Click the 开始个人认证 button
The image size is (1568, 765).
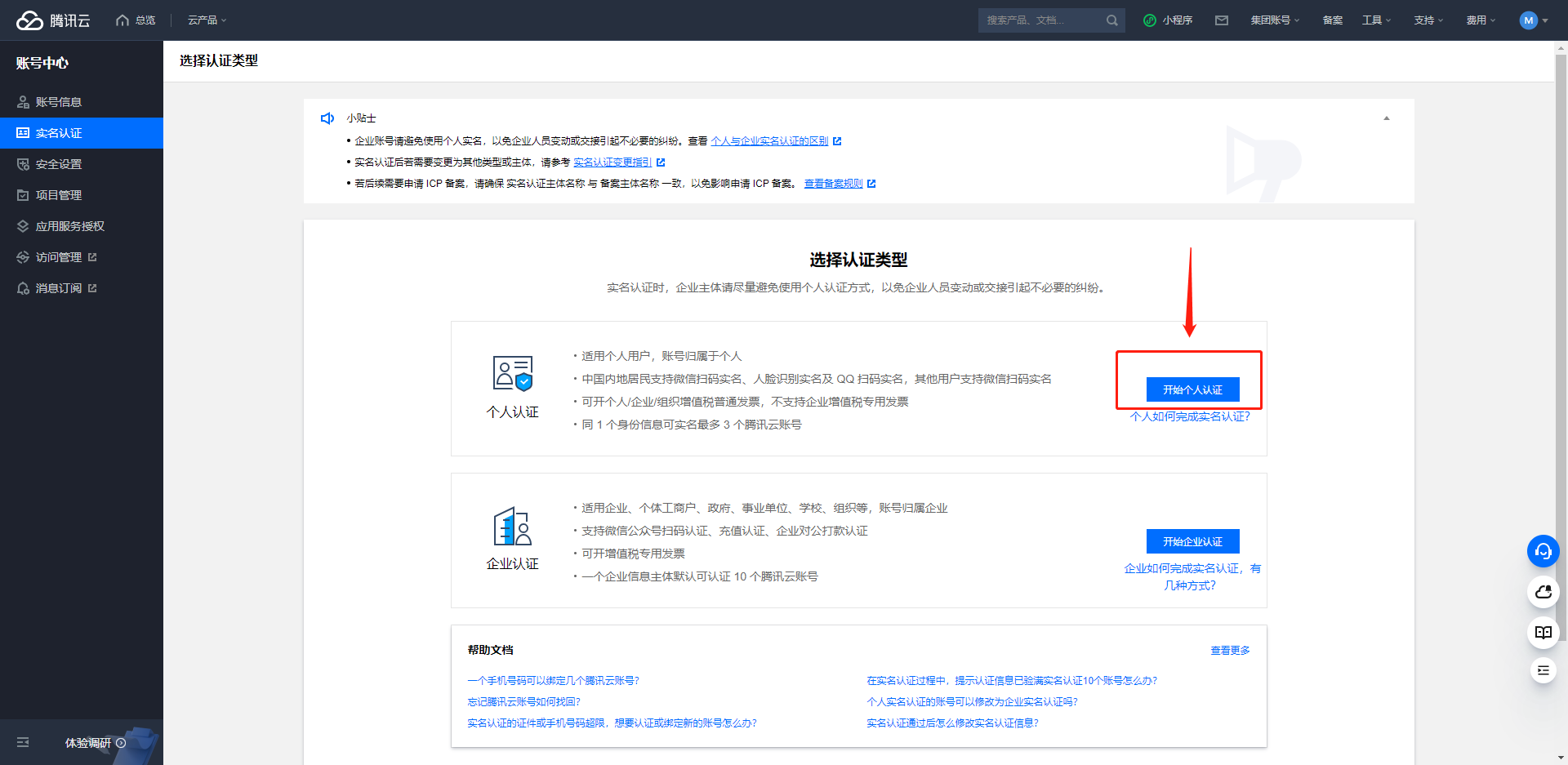tap(1192, 389)
